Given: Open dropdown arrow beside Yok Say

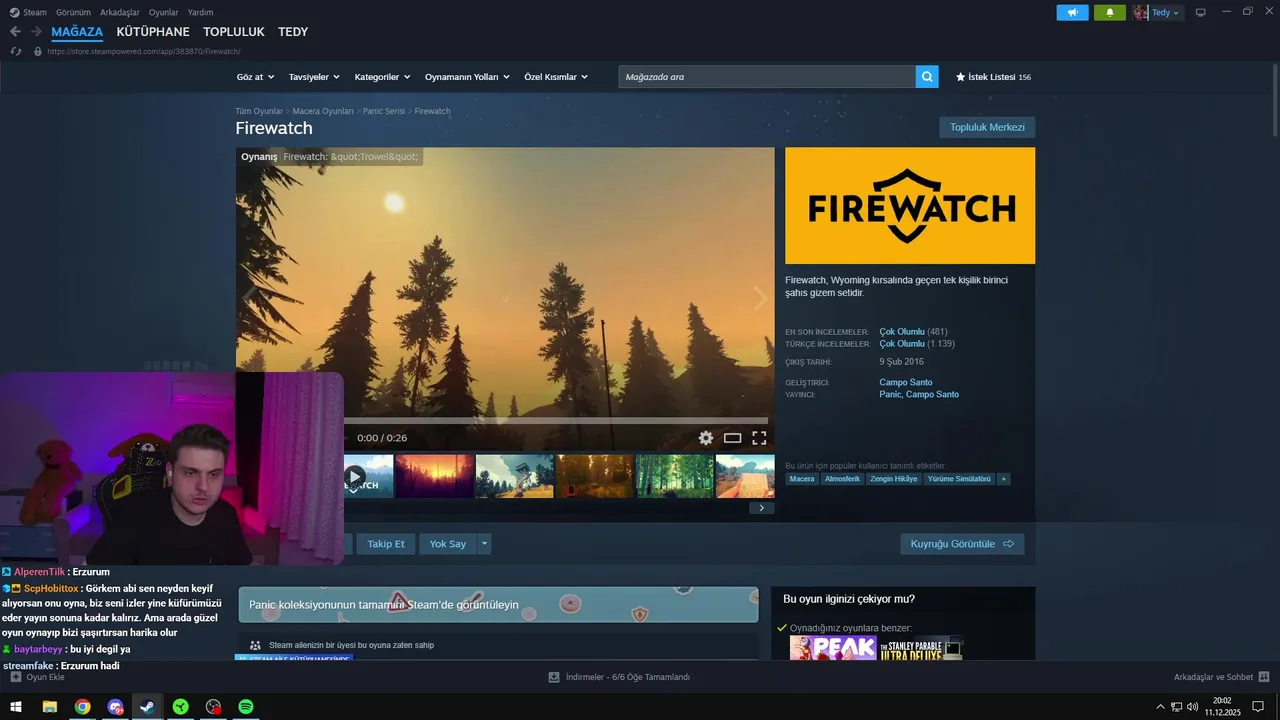Looking at the screenshot, I should [x=484, y=544].
